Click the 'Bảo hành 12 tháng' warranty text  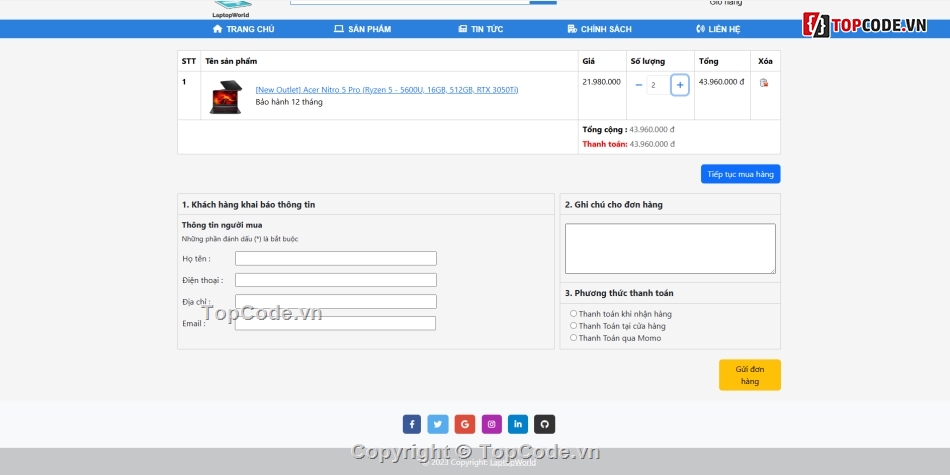(289, 102)
